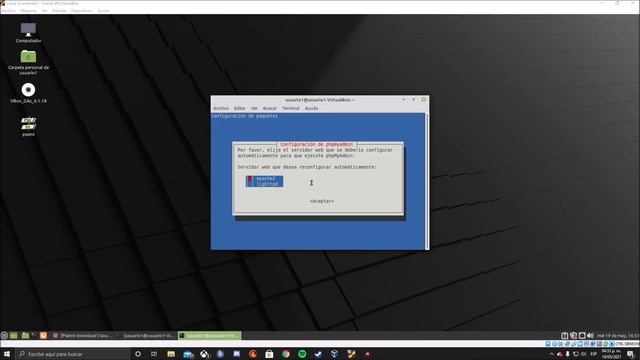Open the VirtualBox icon on taskbar
Viewport: 640px width, 360px height.
[x=335, y=354]
